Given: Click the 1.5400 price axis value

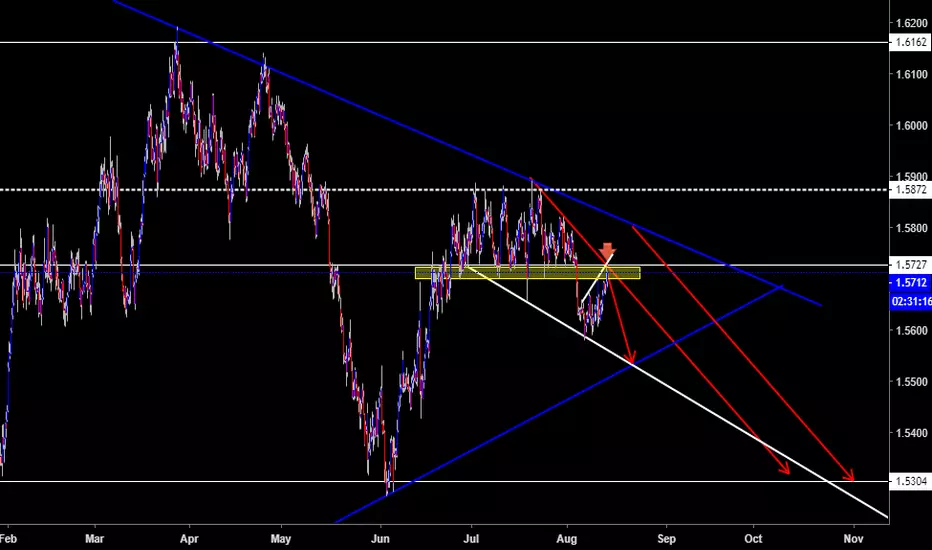Looking at the screenshot, I should pyautogui.click(x=911, y=433).
